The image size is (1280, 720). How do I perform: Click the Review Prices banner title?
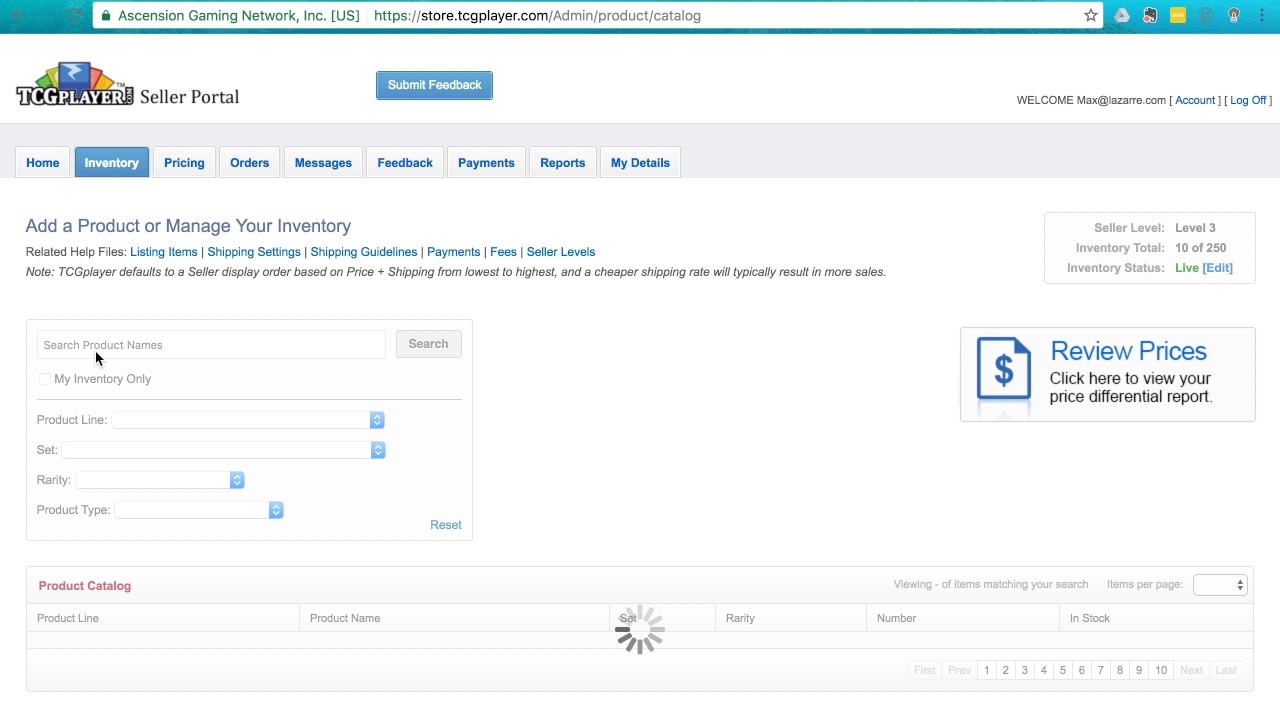pos(1129,351)
